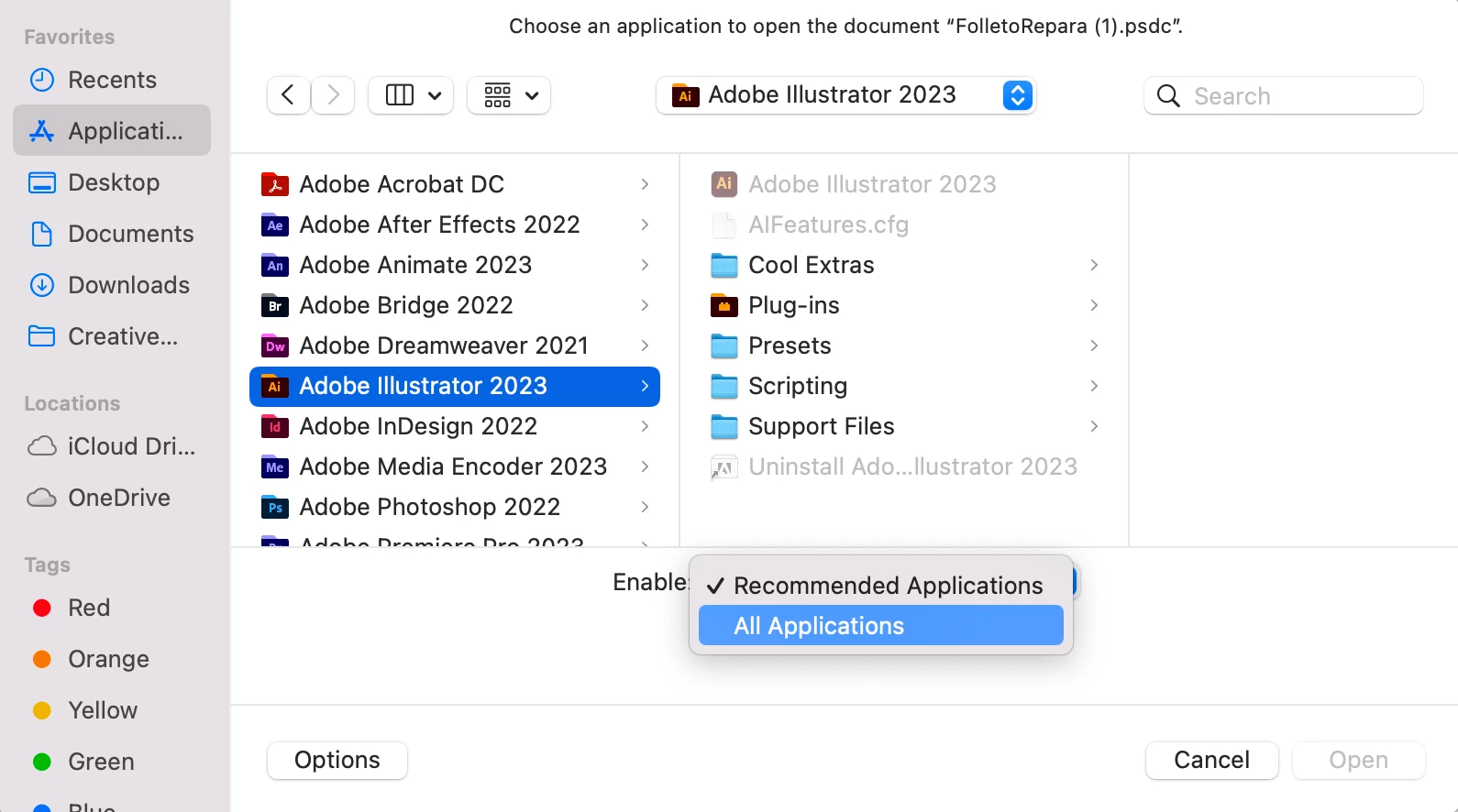
Task: Open the Creative Cloud folder in sidebar
Action: click(x=112, y=336)
